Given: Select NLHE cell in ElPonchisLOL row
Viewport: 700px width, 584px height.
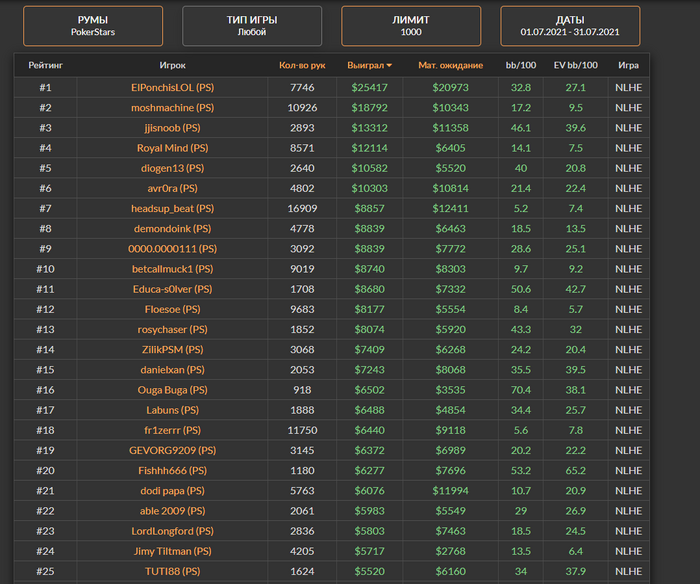Looking at the screenshot, I should point(628,88).
